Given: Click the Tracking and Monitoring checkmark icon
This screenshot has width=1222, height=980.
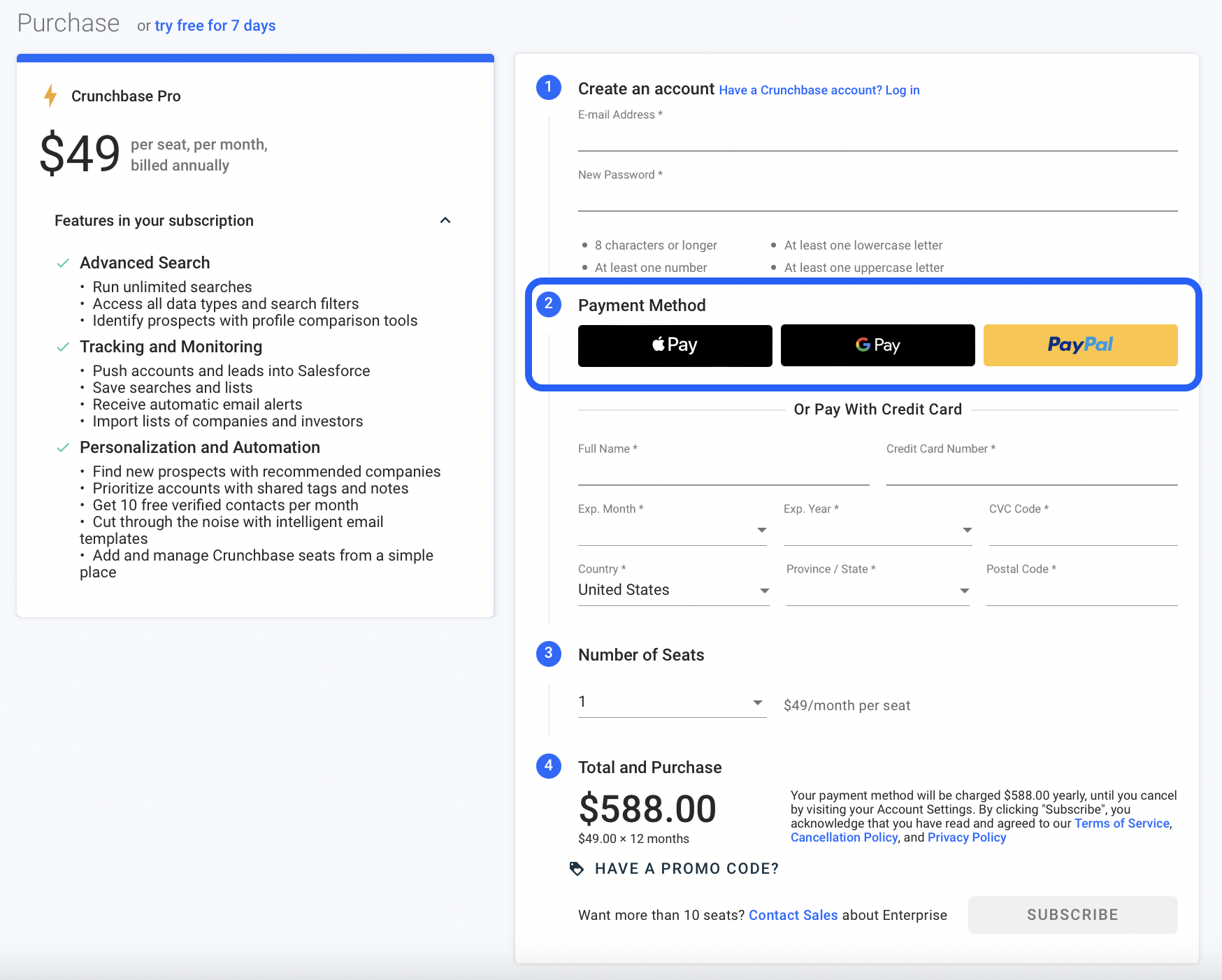Looking at the screenshot, I should pyautogui.click(x=63, y=347).
